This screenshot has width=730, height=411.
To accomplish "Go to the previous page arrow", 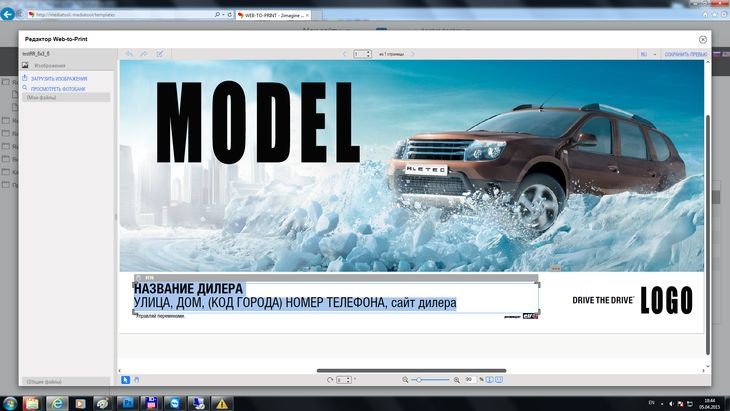I will 344,54.
